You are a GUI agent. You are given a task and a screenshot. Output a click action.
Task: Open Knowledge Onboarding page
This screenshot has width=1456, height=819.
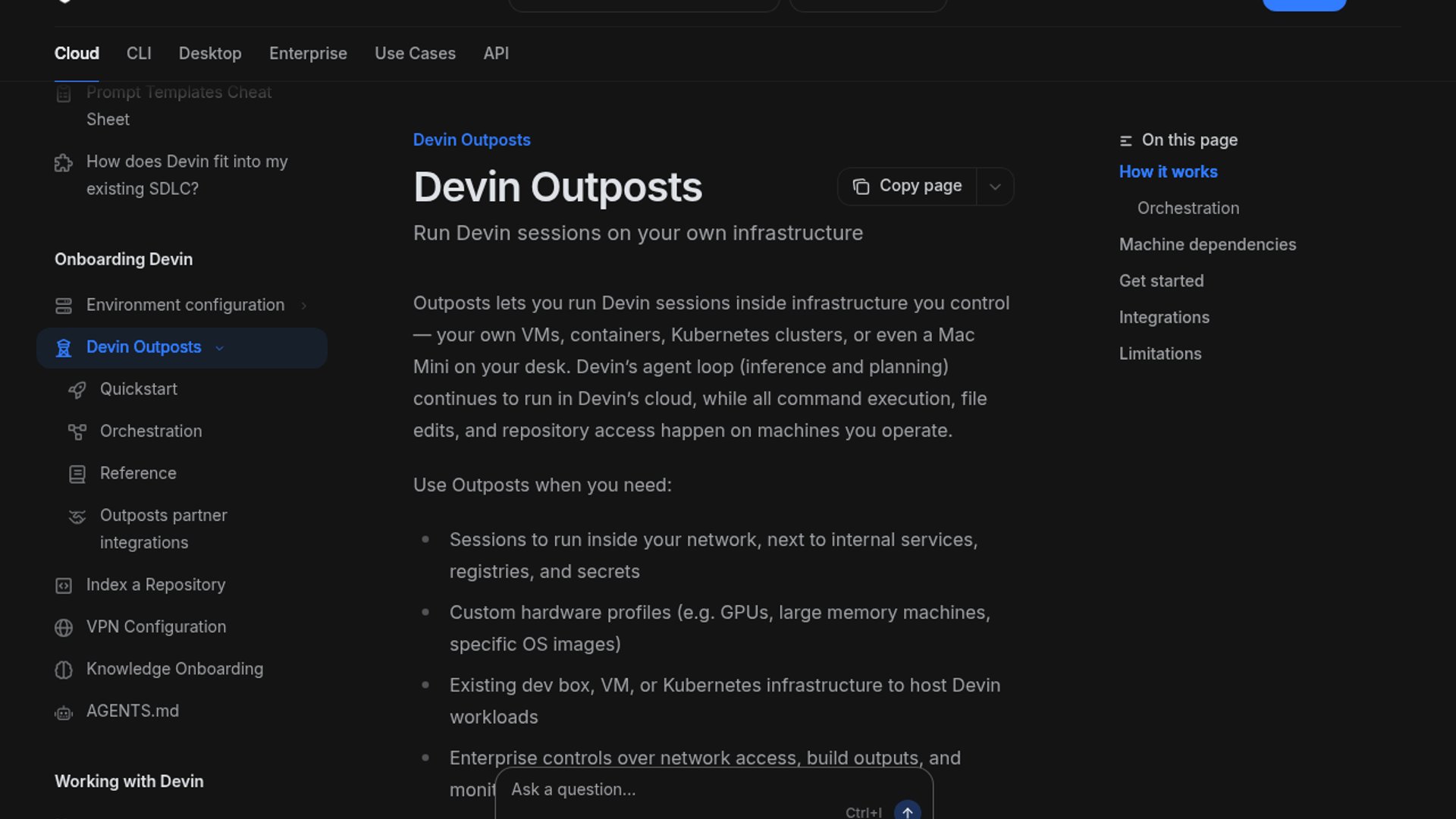[174, 669]
